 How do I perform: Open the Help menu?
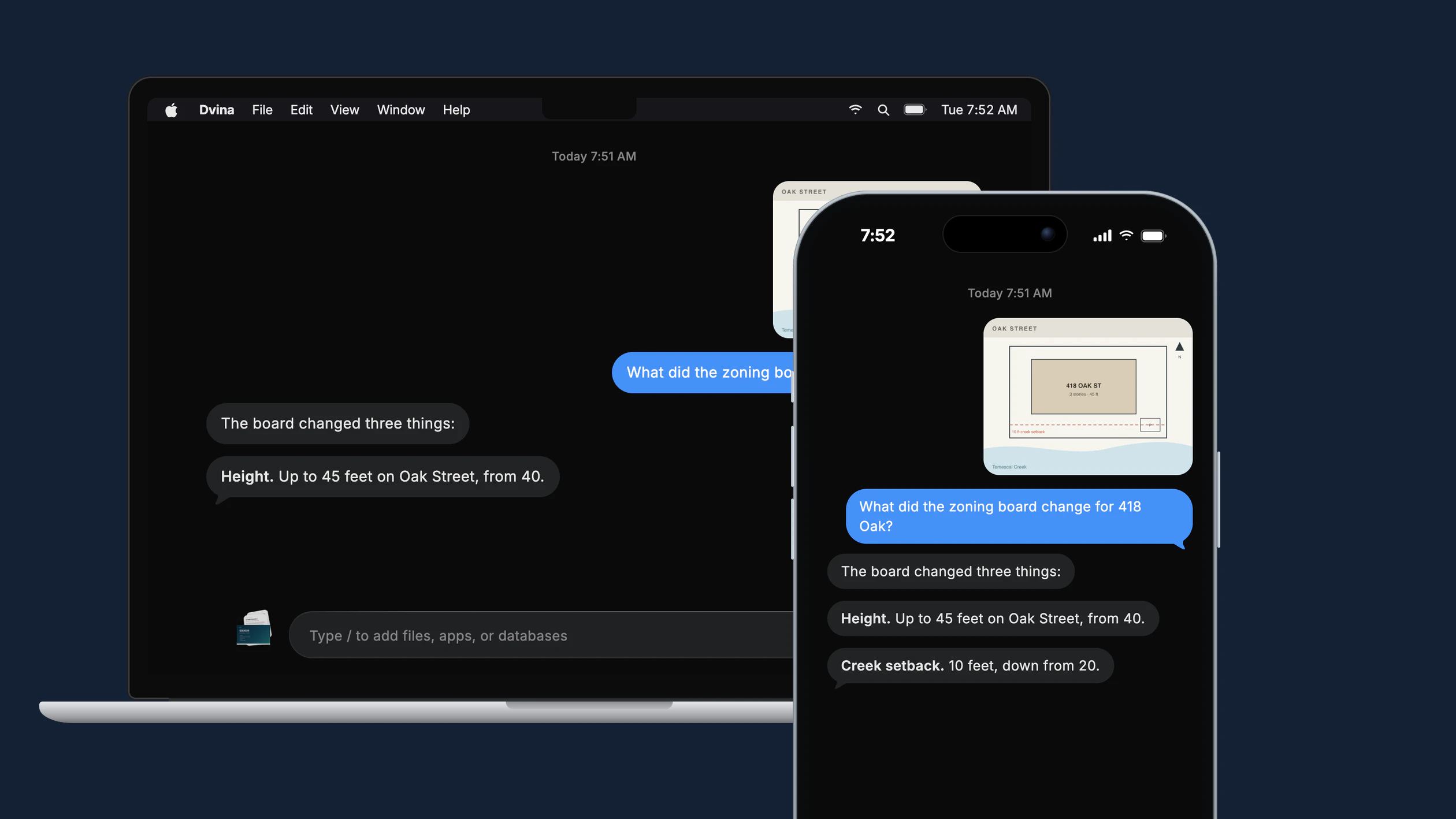tap(456, 110)
